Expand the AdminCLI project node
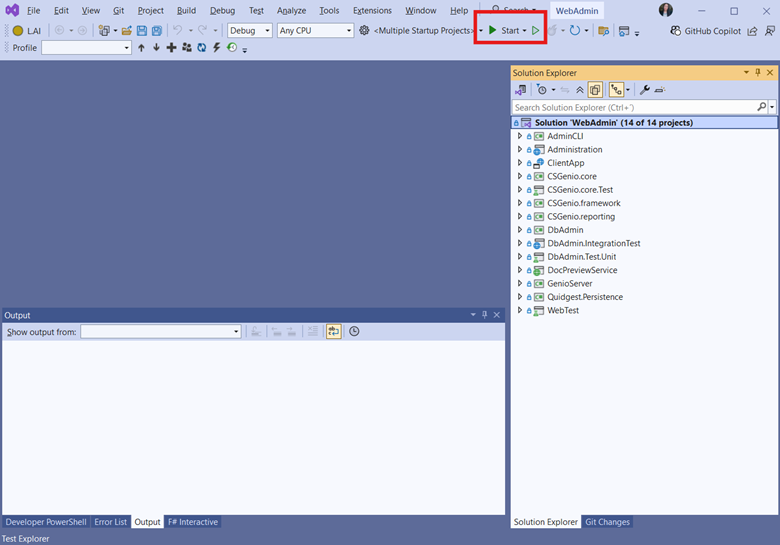The image size is (780, 545). click(x=519, y=136)
